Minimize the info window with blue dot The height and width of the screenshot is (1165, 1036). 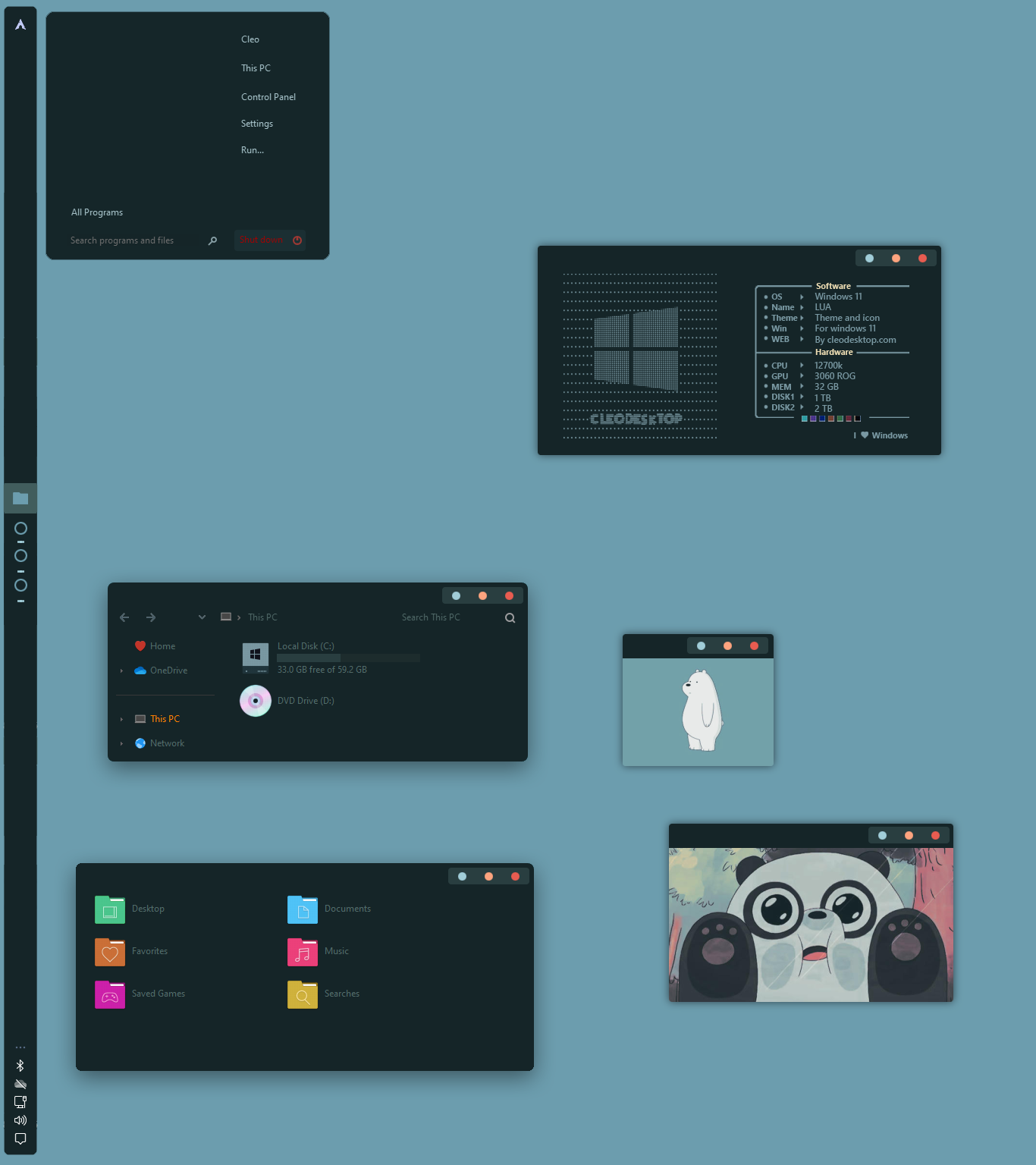(869, 259)
